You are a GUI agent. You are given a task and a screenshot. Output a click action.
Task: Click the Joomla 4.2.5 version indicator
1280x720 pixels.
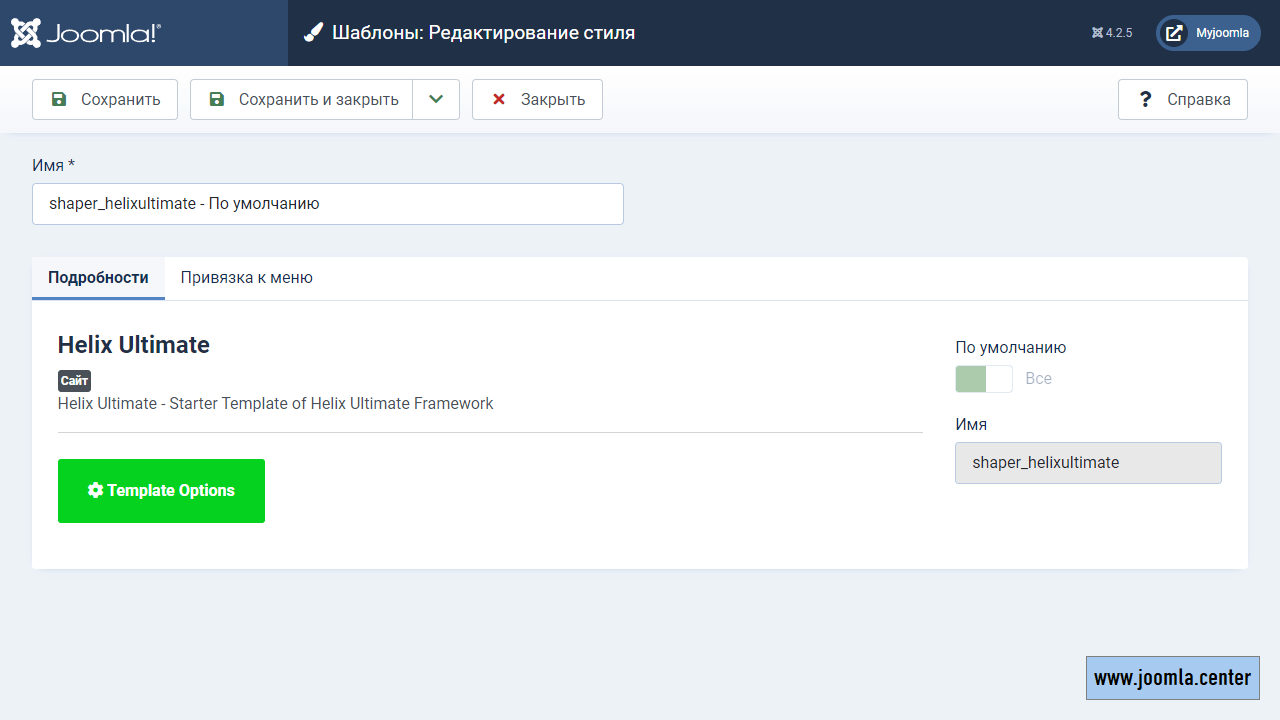(1112, 33)
